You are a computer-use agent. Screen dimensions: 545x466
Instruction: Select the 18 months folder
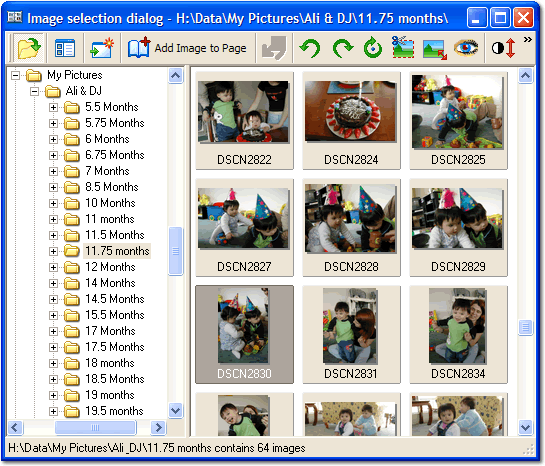tap(110, 363)
